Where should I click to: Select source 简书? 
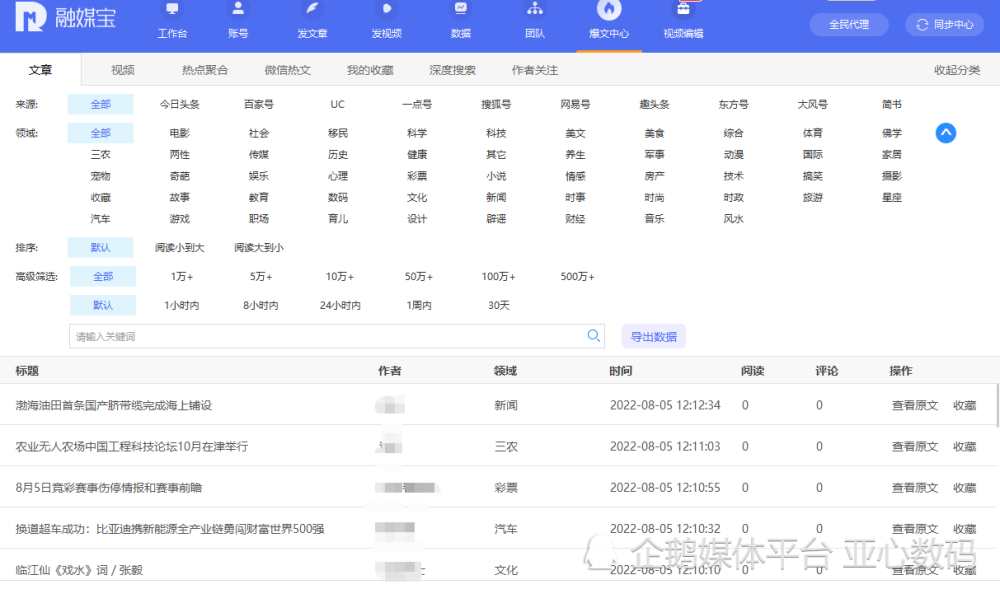click(x=892, y=104)
